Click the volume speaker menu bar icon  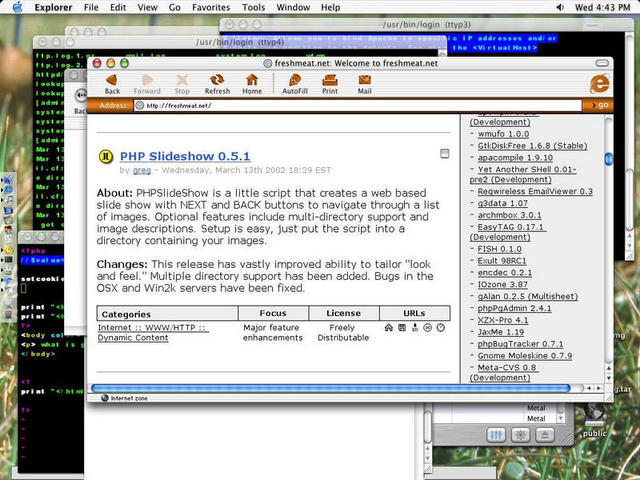560,7
